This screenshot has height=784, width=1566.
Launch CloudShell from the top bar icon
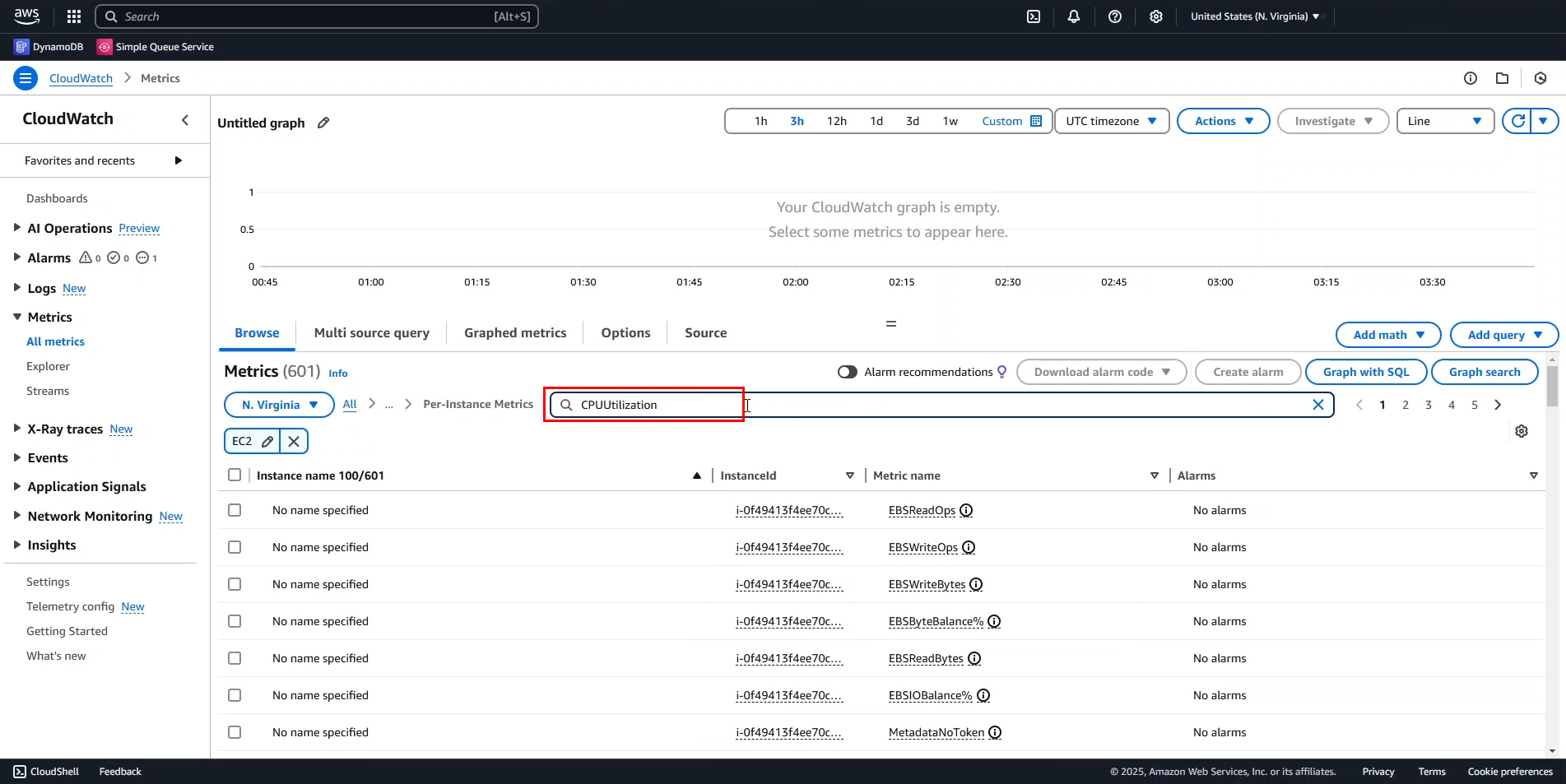click(1034, 16)
